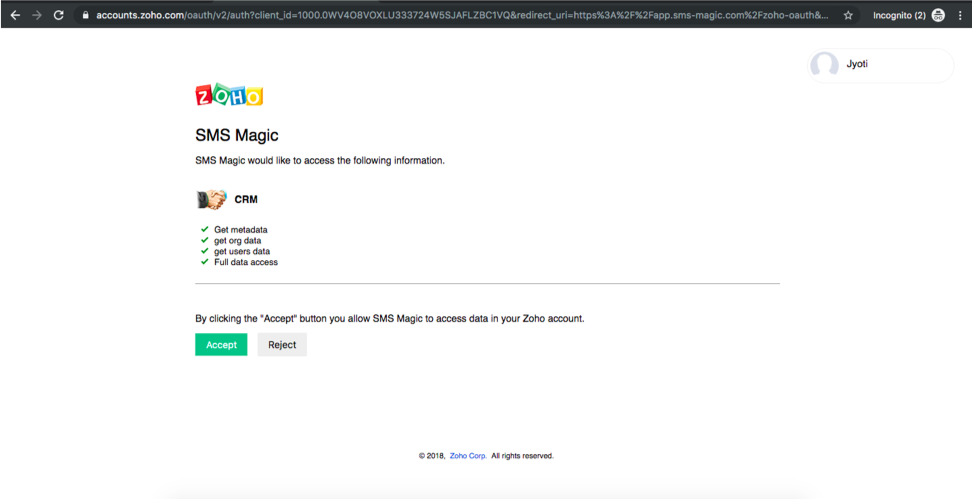Click the 'By clicking the Accept button' notice
Image resolution: width=972 pixels, height=499 pixels.
390,319
